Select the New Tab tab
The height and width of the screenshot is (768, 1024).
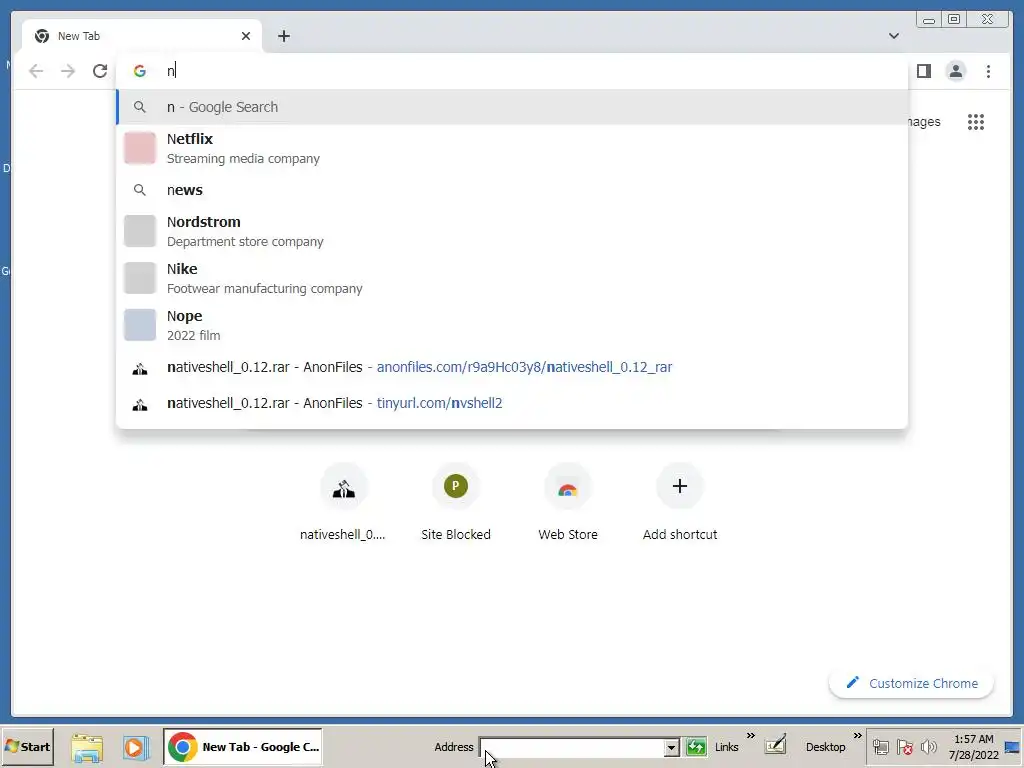(x=142, y=36)
